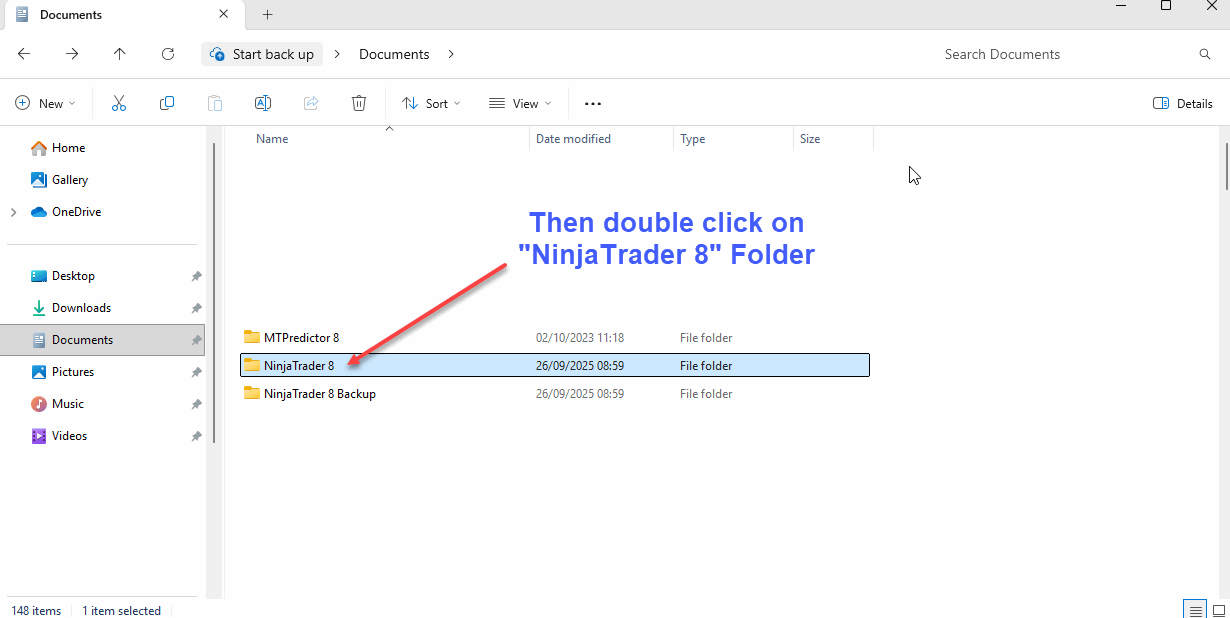The height and width of the screenshot is (618, 1230).
Task: Open the See more ellipsis menu
Action: [593, 103]
